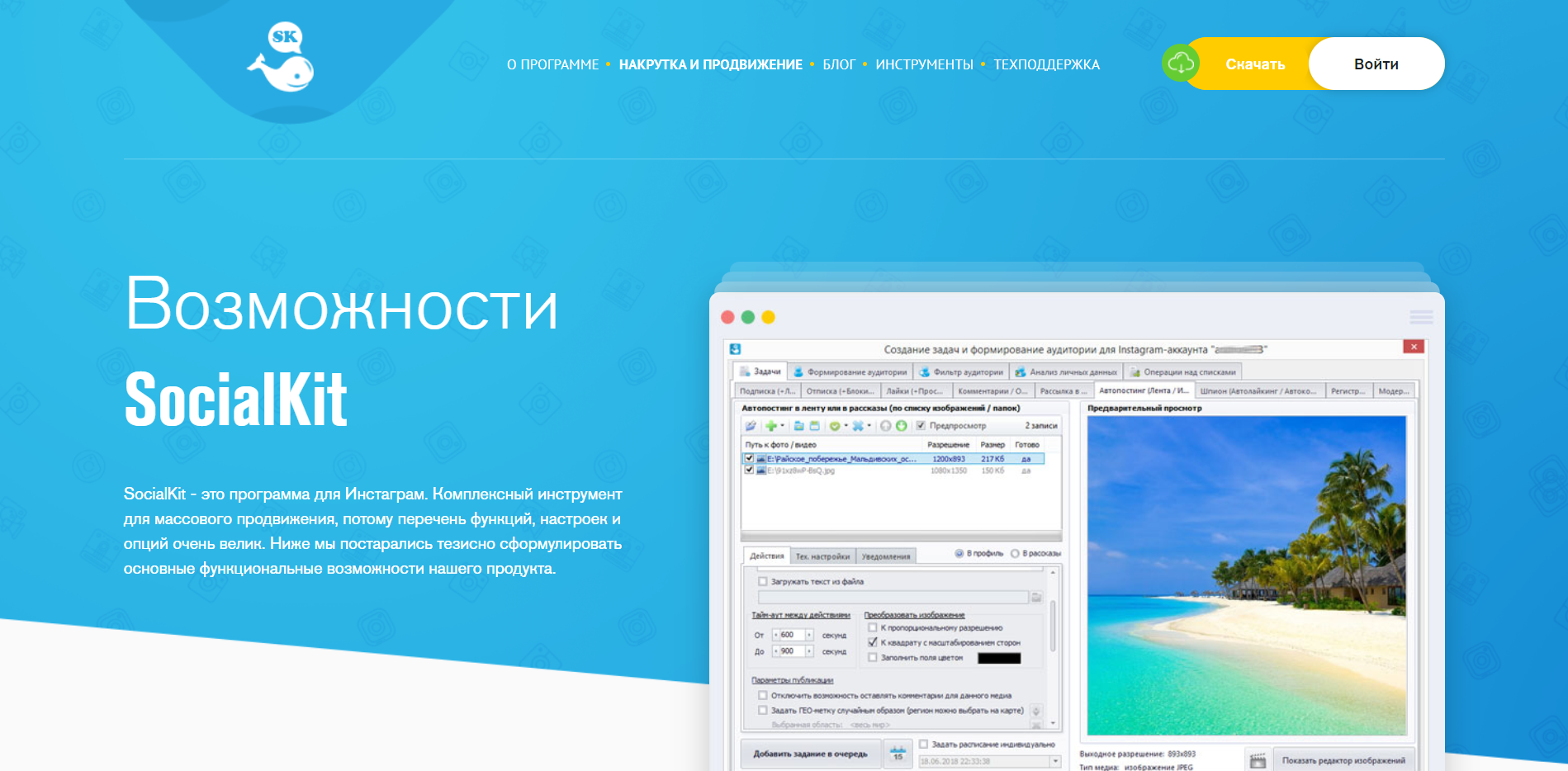Switch to the Подписка subtab
The image size is (1568, 771).
point(767,391)
